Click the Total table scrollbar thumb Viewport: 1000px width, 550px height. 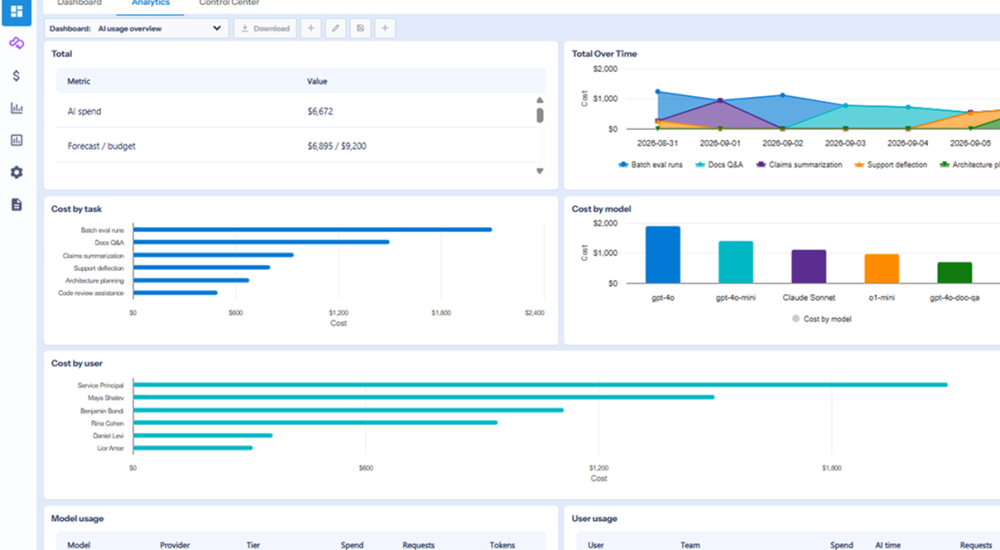click(540, 115)
